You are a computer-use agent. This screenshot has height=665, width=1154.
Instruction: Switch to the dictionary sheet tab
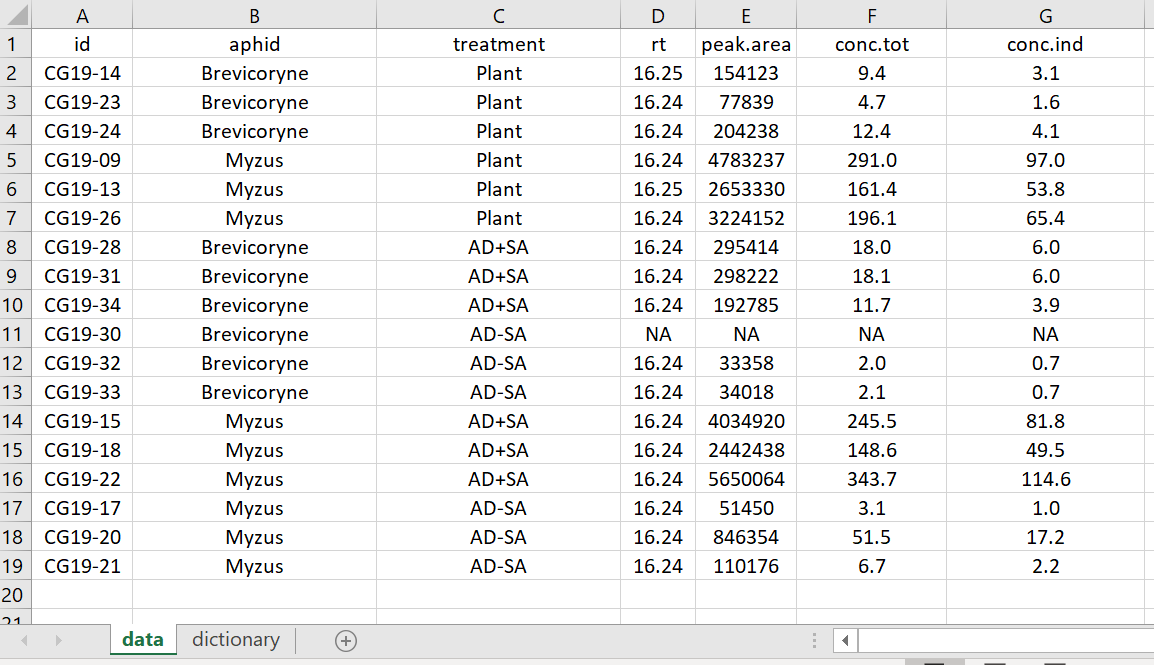(x=236, y=640)
